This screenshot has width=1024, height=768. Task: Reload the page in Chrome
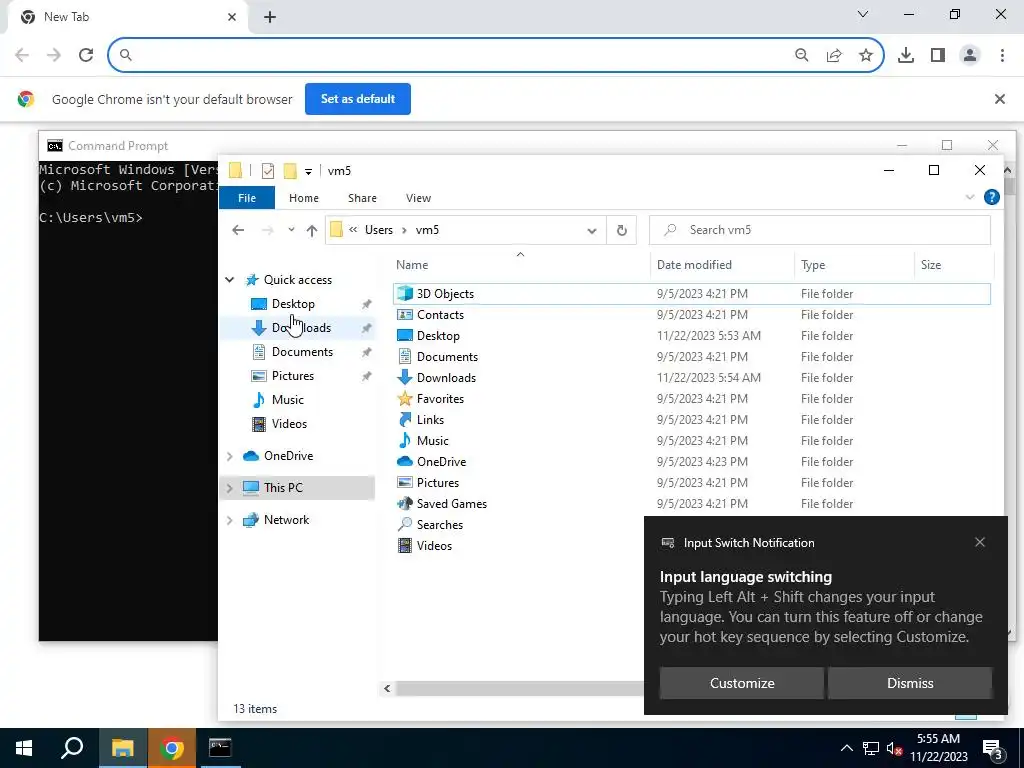[x=86, y=55]
